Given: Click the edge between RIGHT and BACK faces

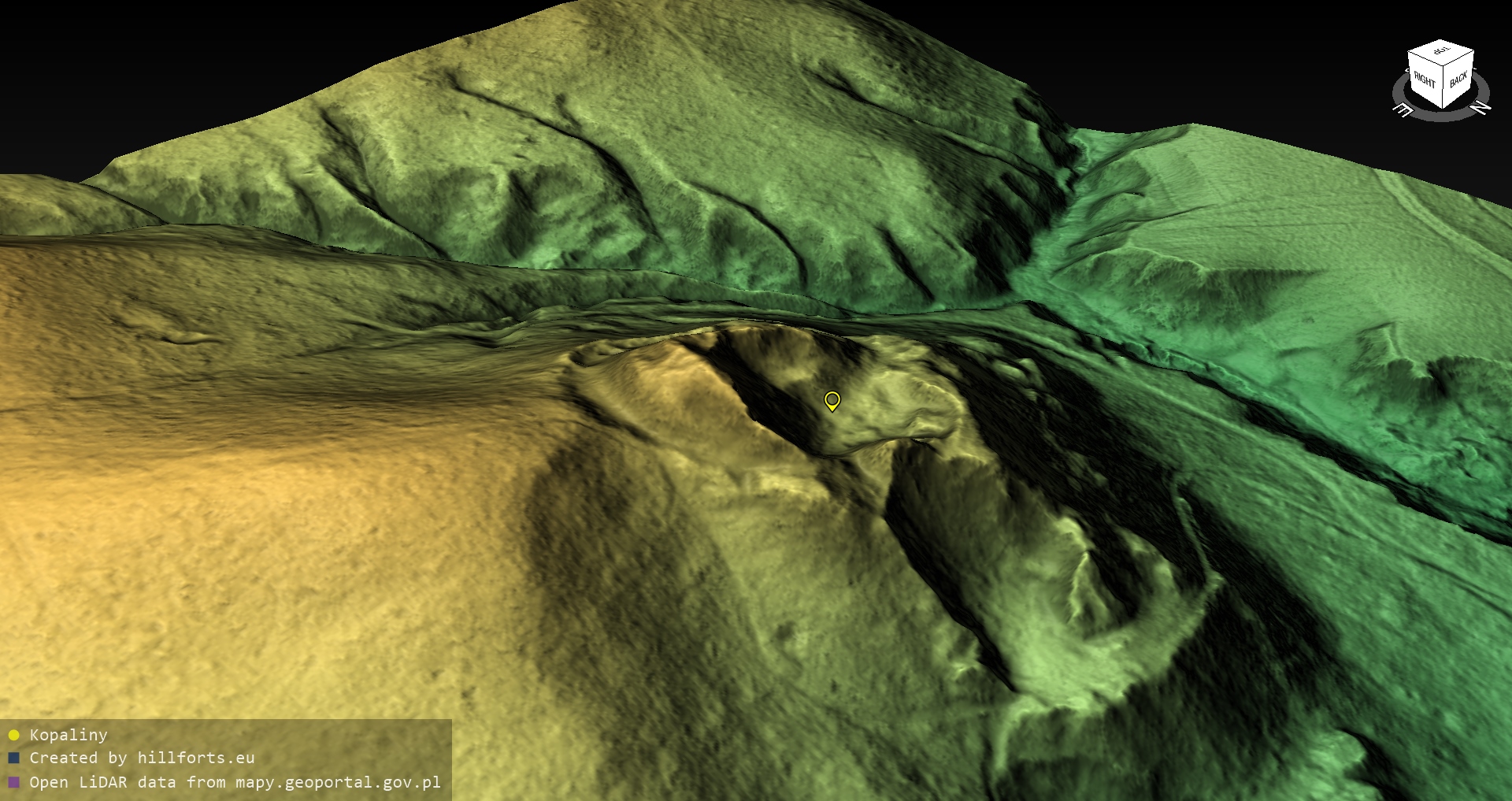Looking at the screenshot, I should tap(1443, 87).
